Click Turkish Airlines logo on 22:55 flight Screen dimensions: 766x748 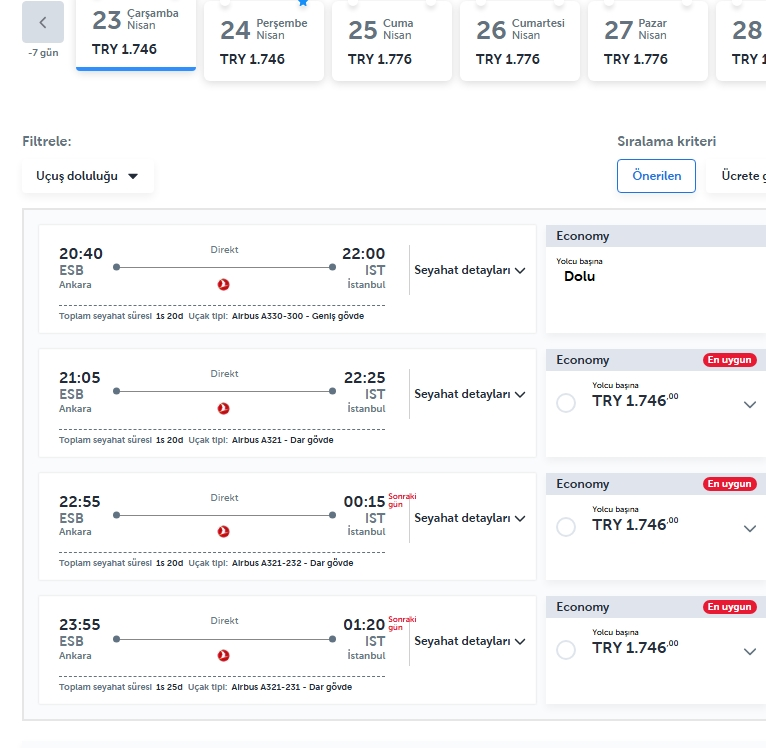tap(224, 532)
